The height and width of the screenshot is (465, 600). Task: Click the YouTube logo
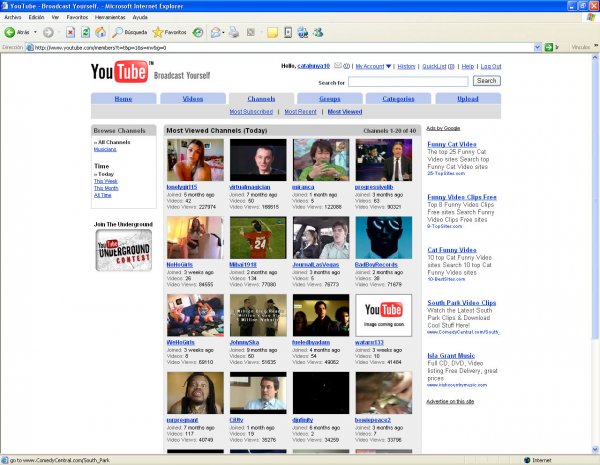[x=120, y=72]
